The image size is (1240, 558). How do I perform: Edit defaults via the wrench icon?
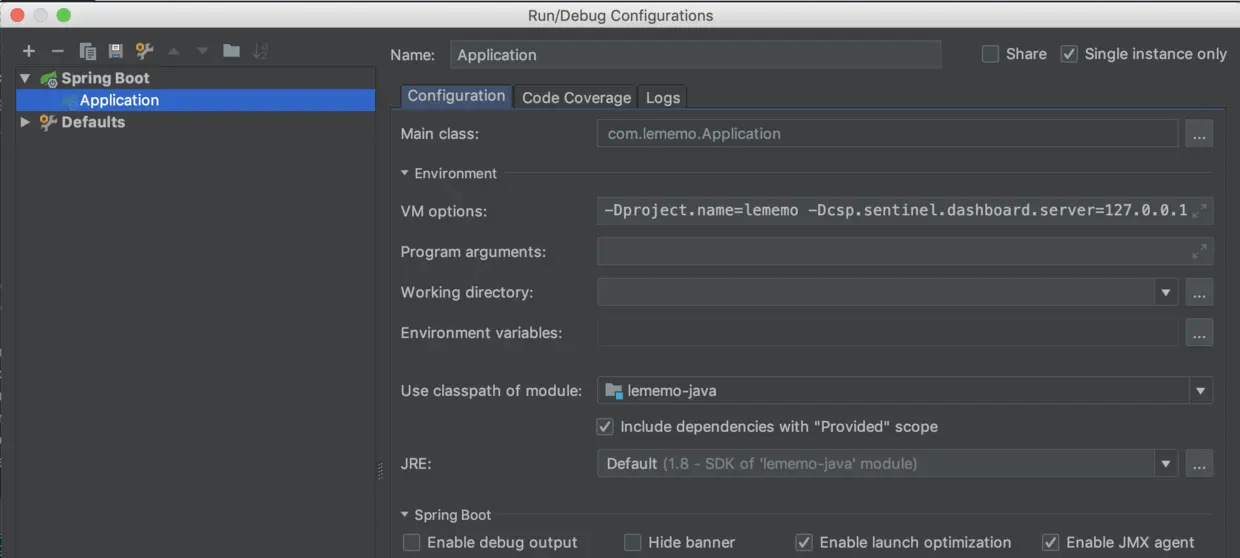point(144,51)
